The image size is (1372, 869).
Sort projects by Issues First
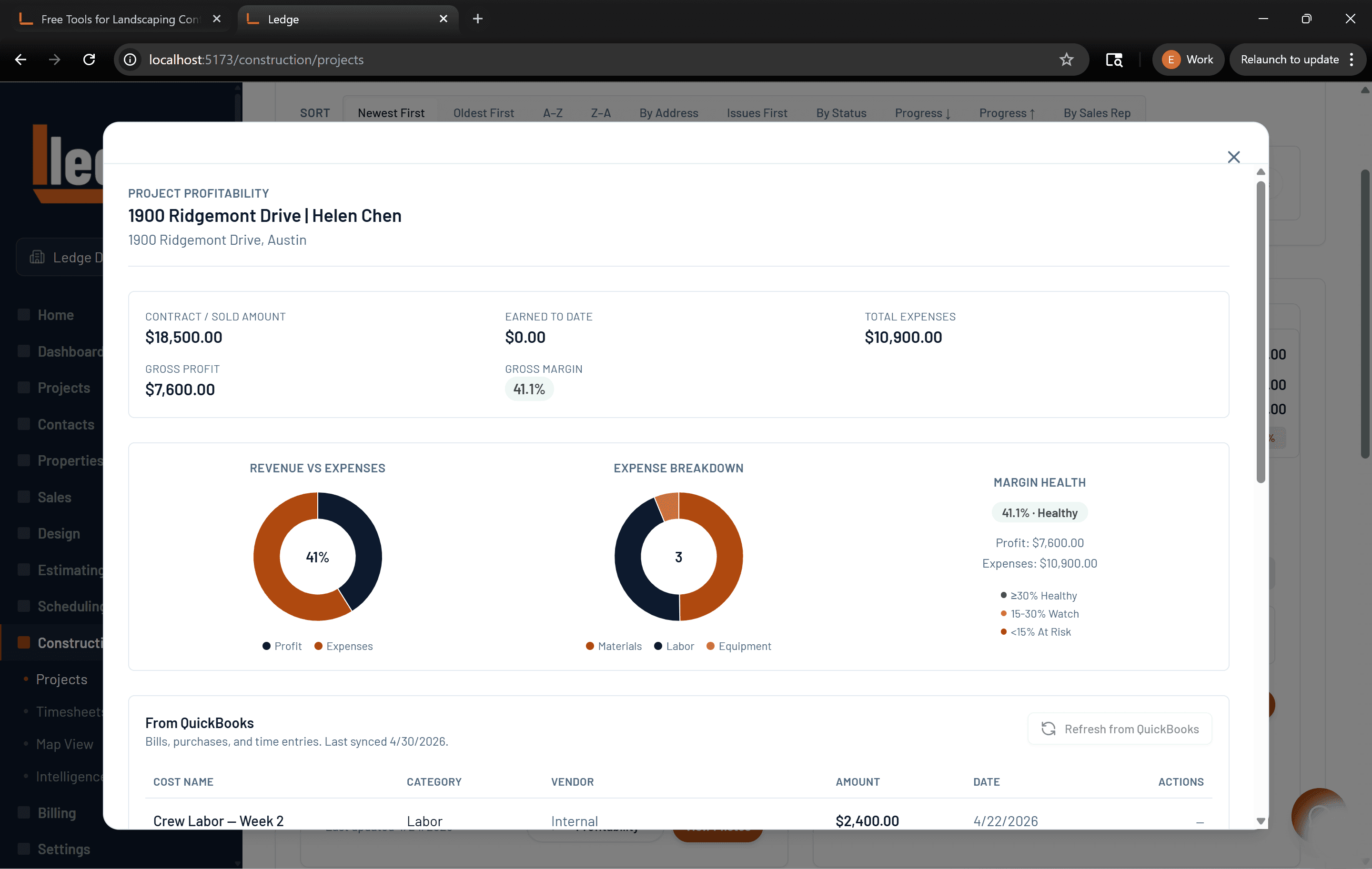(757, 113)
